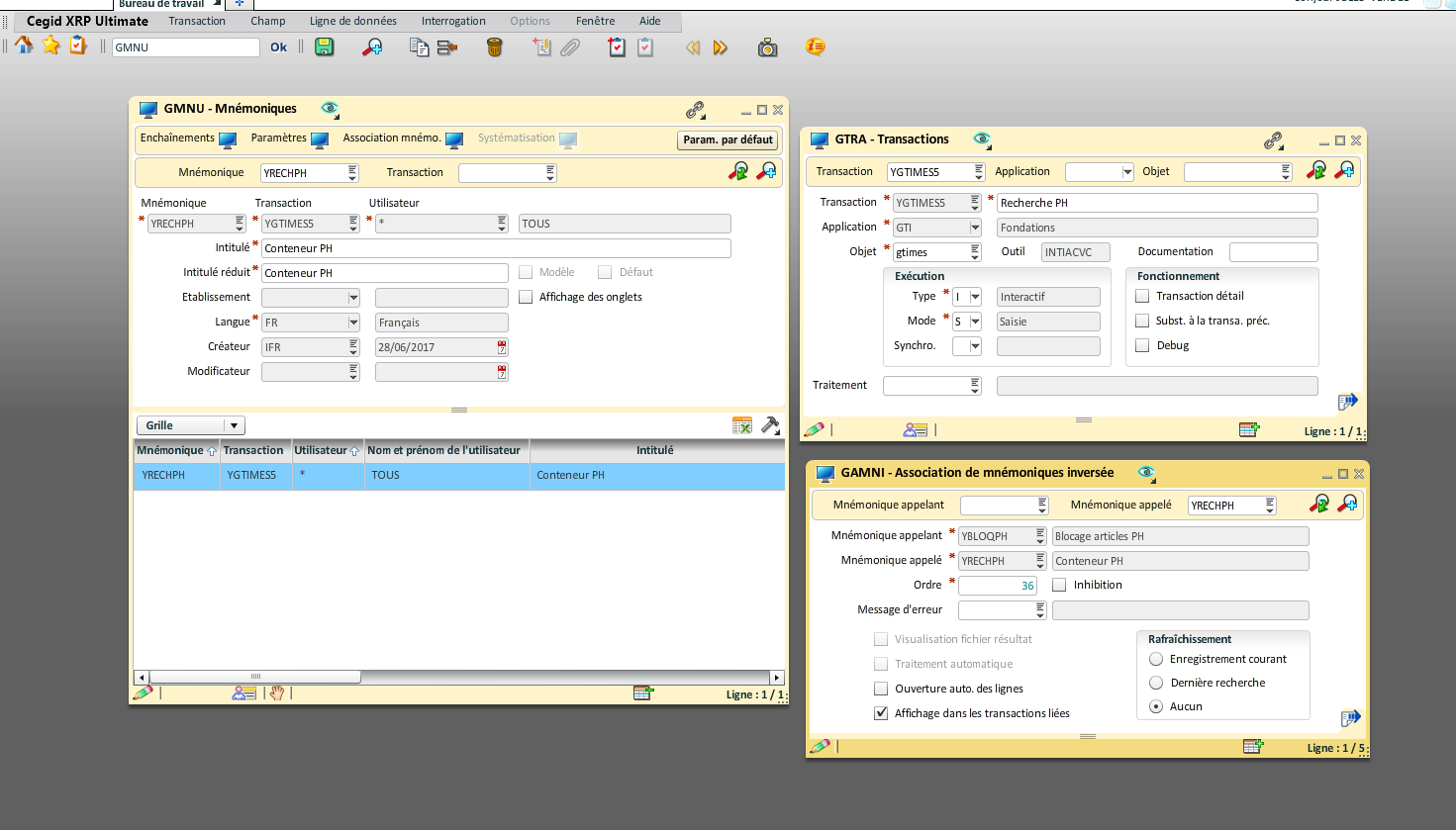Open the Ligne de données menu

click(352, 21)
